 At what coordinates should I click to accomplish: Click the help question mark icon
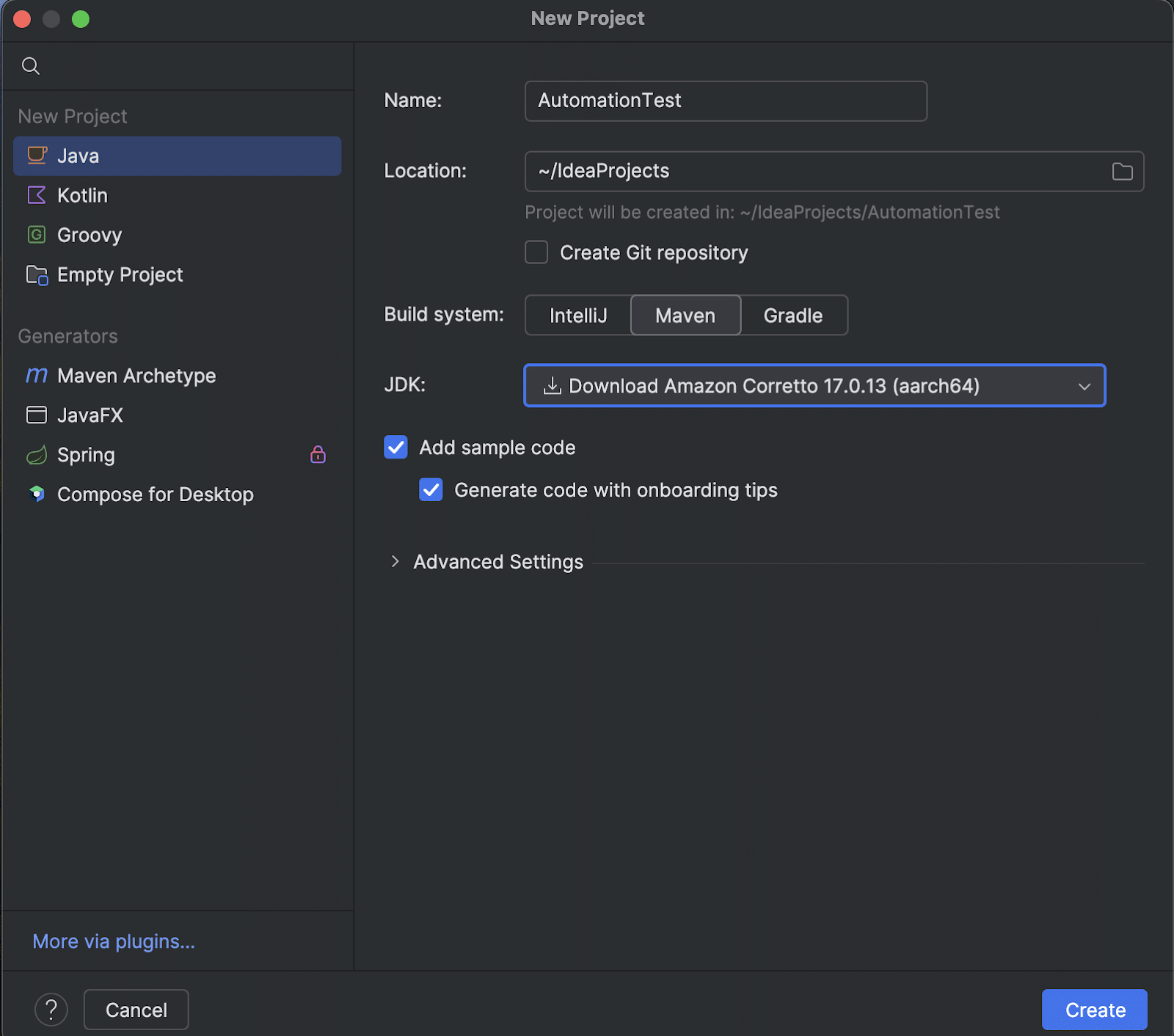[x=51, y=1010]
